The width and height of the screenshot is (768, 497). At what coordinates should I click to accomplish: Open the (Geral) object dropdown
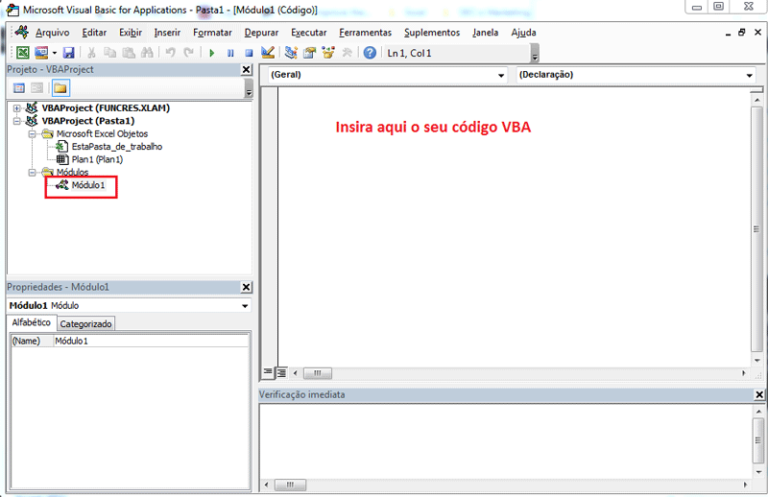click(501, 75)
